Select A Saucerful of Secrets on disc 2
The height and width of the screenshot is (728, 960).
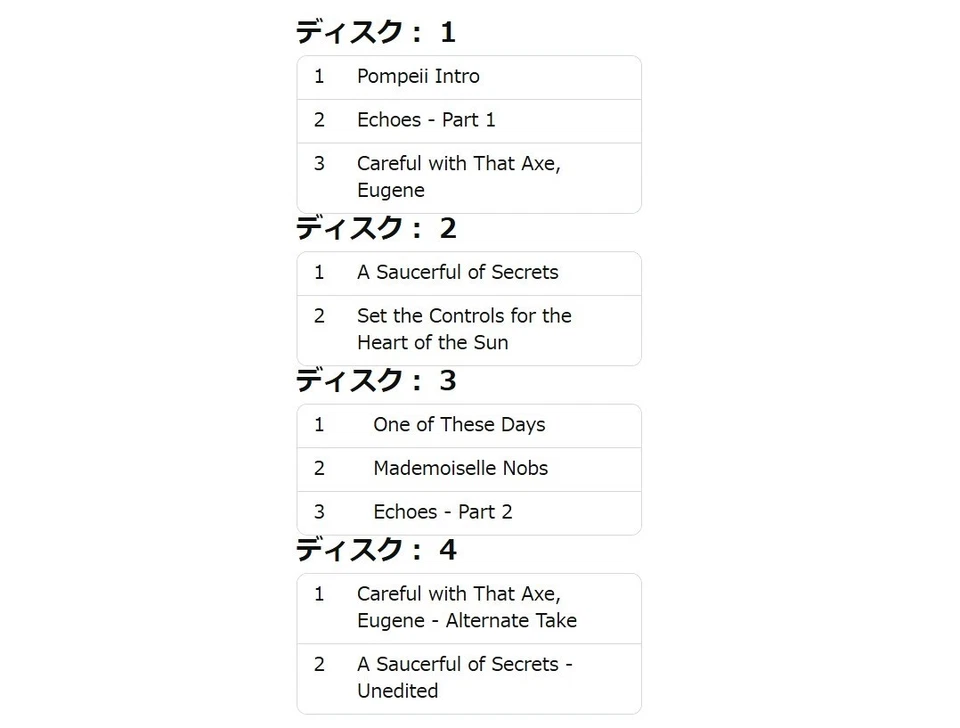(469, 273)
